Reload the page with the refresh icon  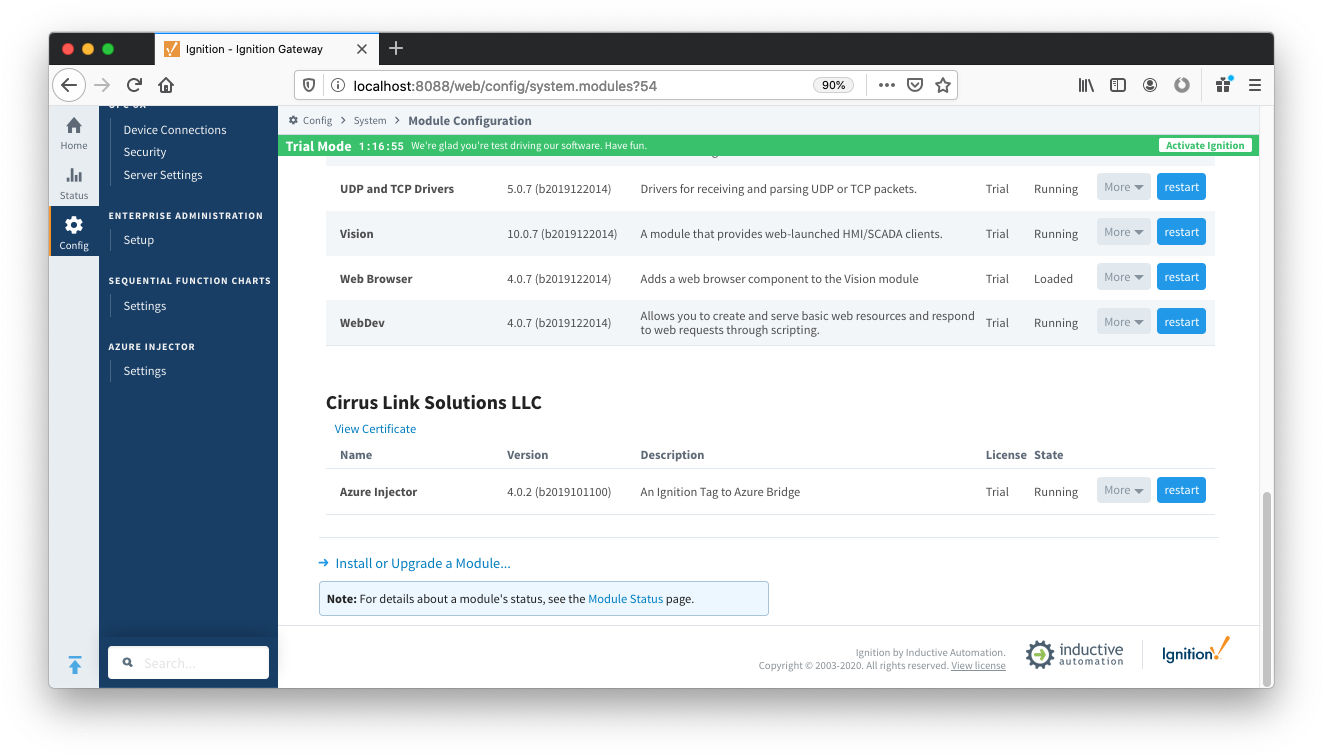134,85
